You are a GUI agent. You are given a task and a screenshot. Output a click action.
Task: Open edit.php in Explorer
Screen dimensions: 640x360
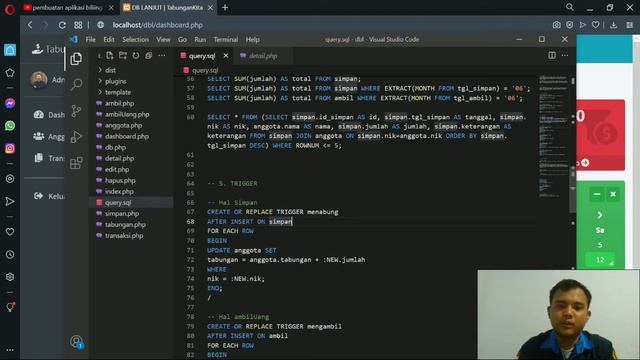pyautogui.click(x=117, y=169)
